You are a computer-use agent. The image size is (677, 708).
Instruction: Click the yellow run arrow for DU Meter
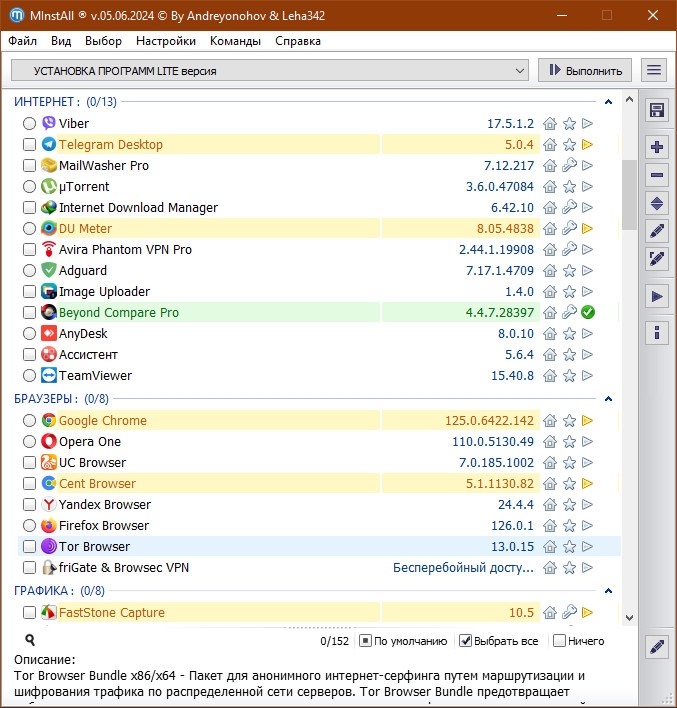pyautogui.click(x=587, y=228)
